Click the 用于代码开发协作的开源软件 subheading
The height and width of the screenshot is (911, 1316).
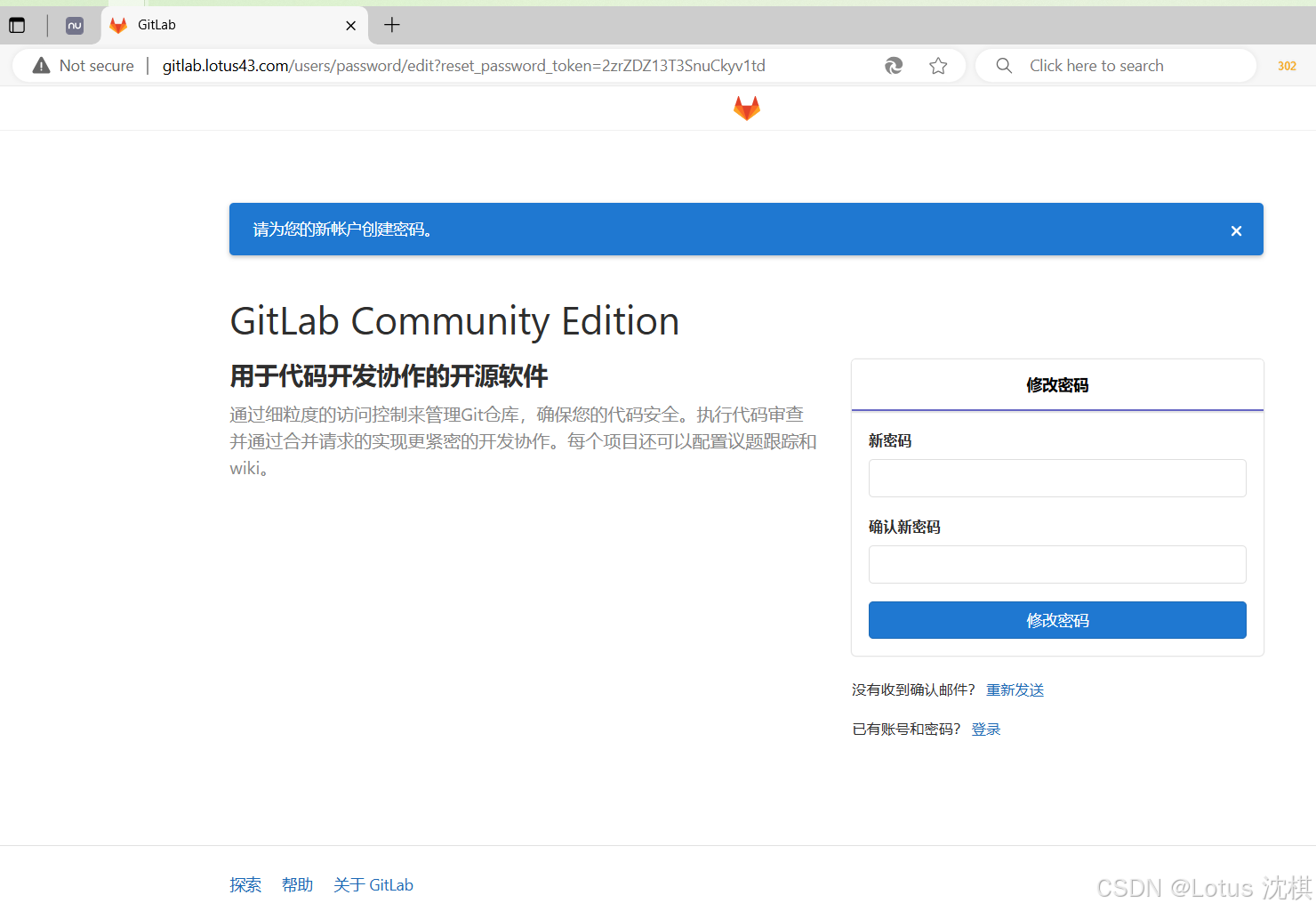point(389,376)
